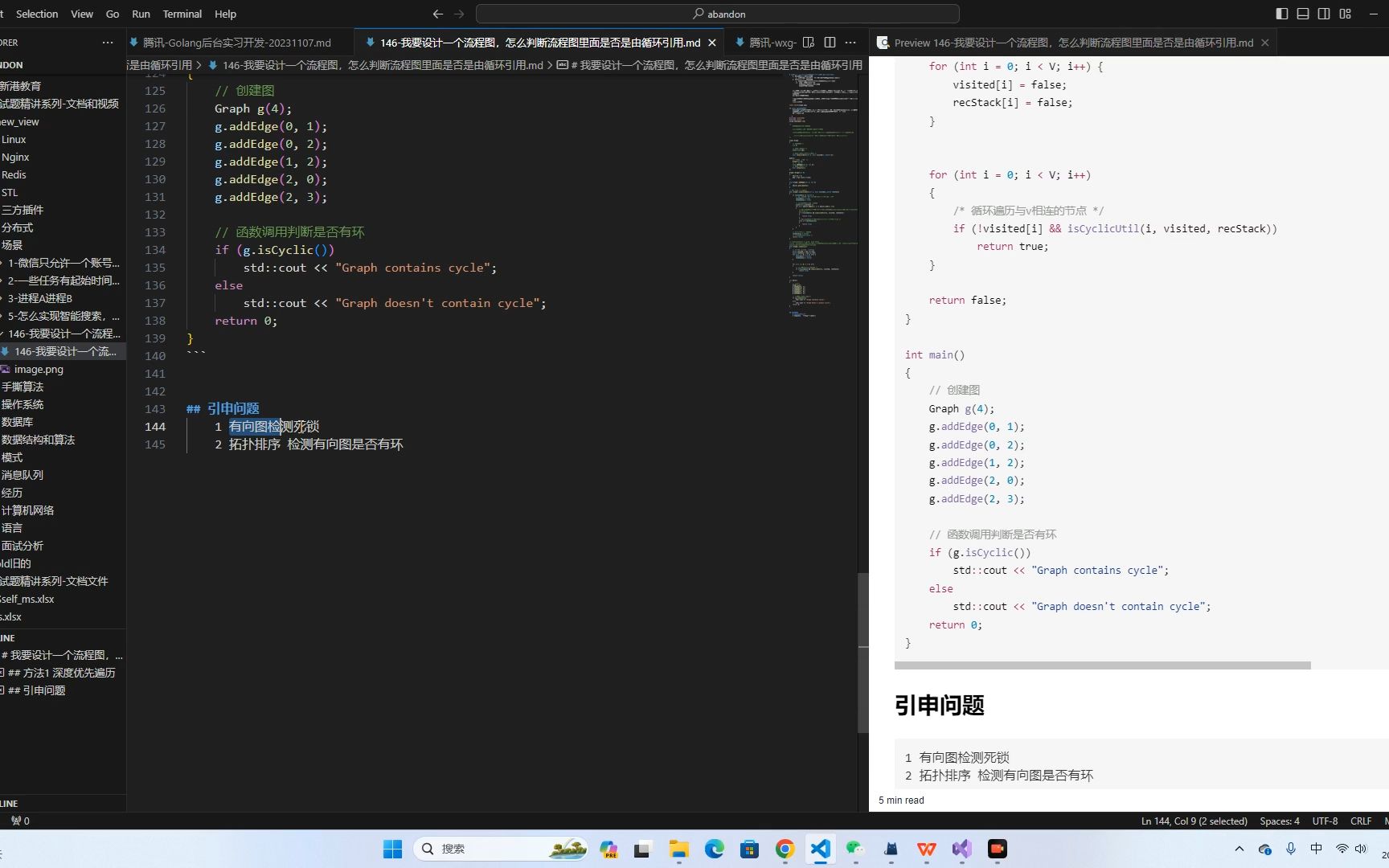The width and height of the screenshot is (1389, 868).
Task: Open Microsoft Store from the taskbar
Action: 750,849
